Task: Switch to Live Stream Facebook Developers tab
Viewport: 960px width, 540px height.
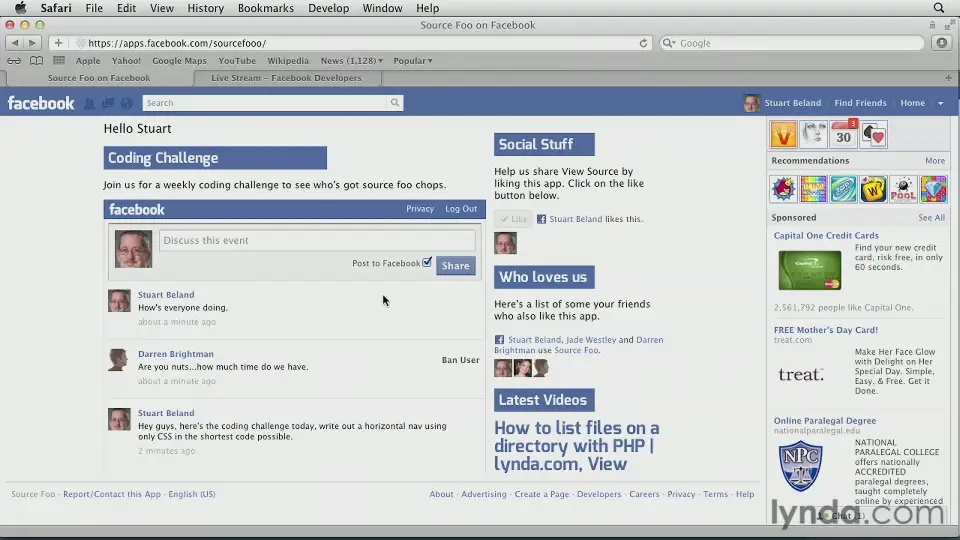Action: [287, 78]
